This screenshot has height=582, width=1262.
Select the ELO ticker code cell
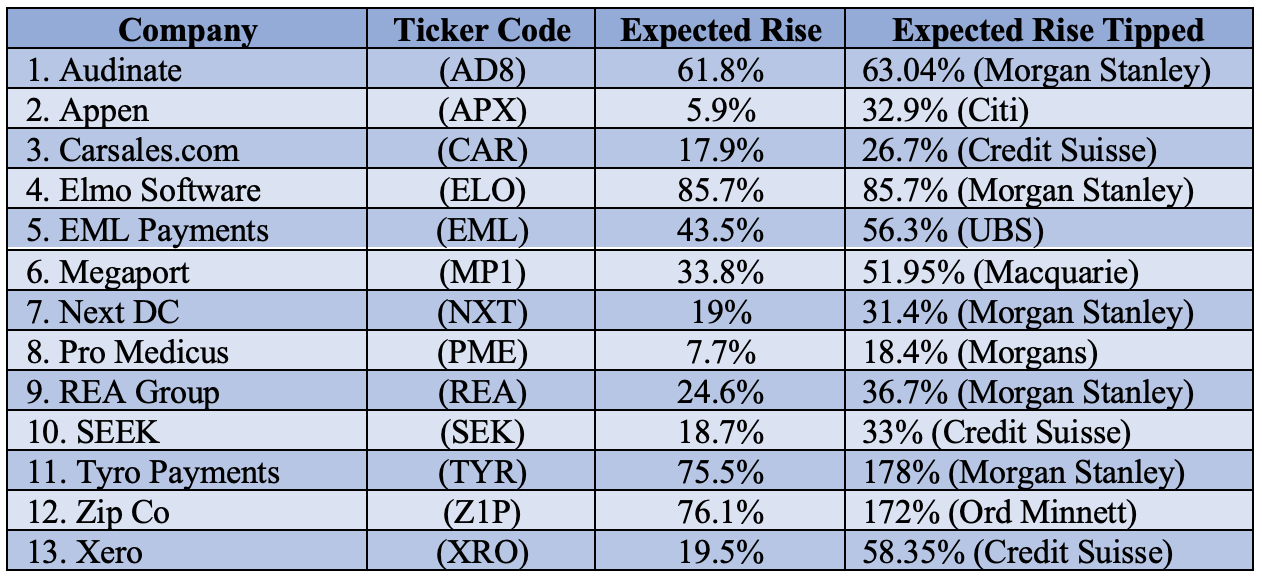click(x=482, y=190)
